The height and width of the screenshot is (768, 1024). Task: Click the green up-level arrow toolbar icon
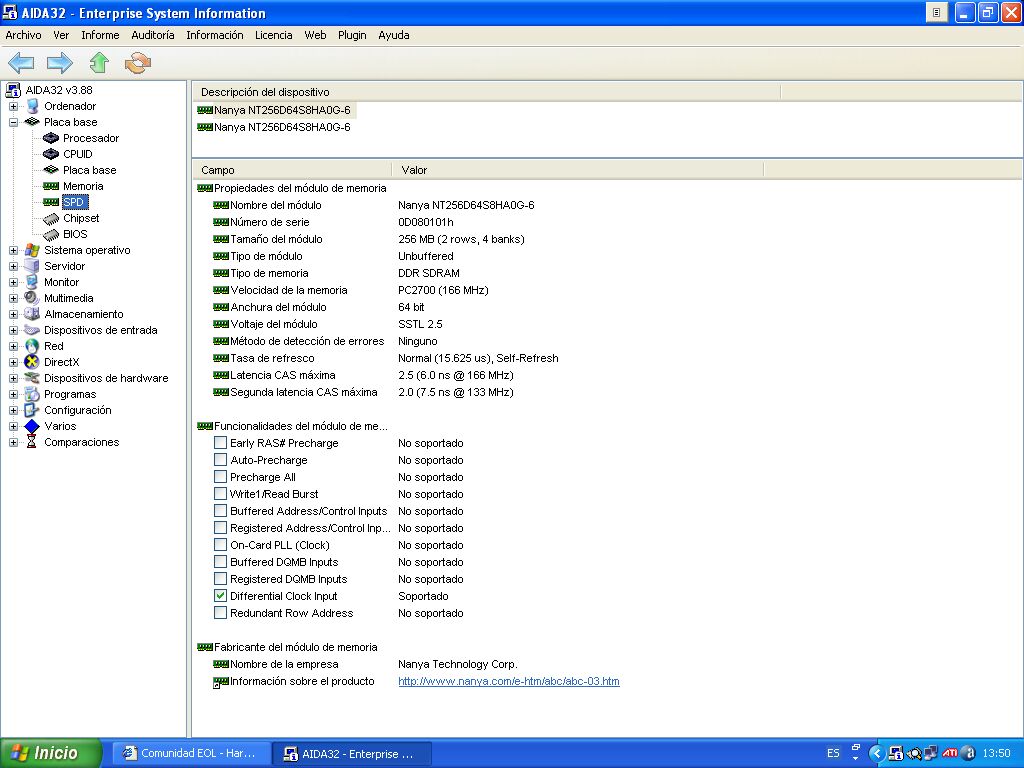click(98, 63)
